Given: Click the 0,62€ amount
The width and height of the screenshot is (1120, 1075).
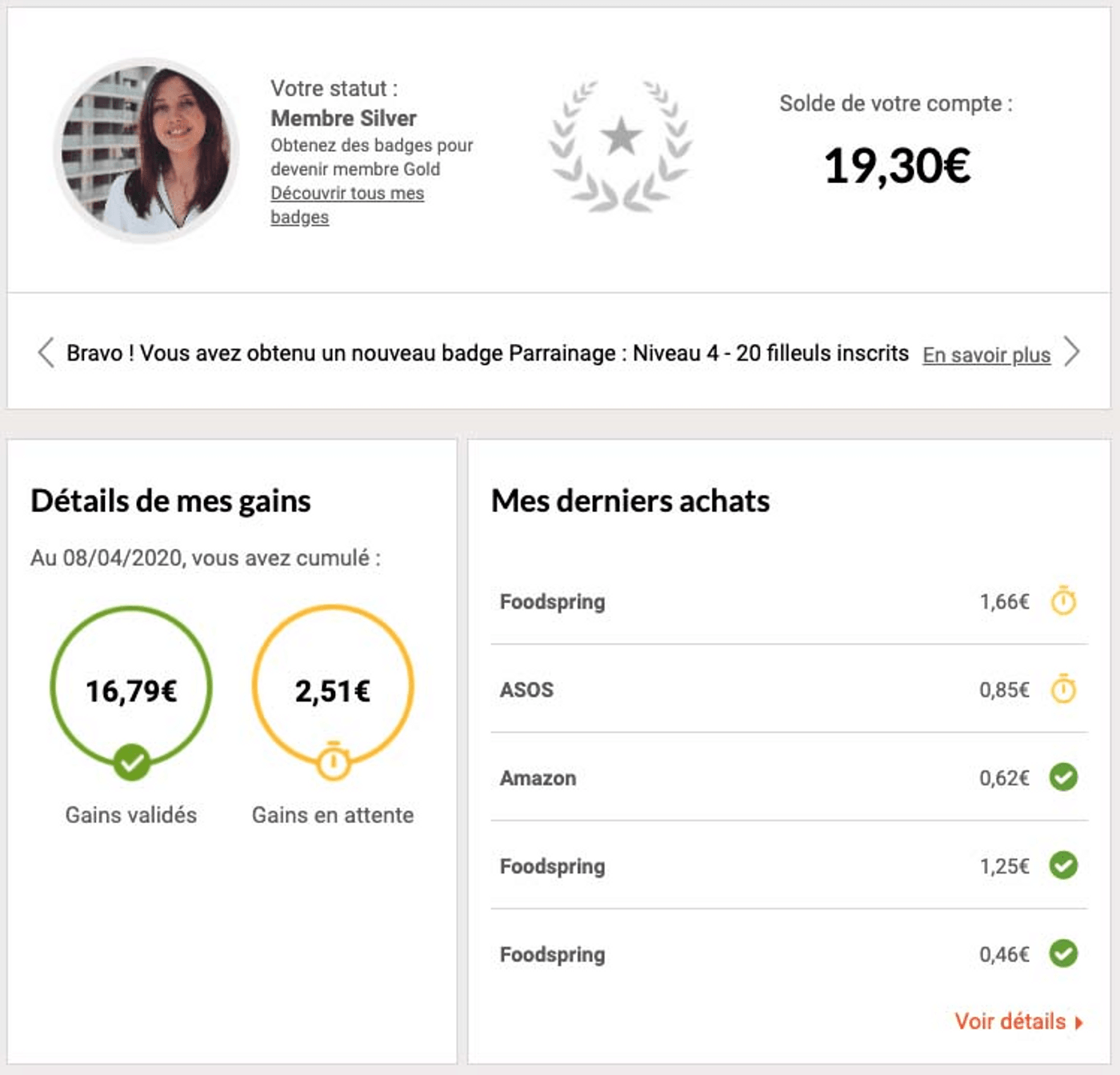Looking at the screenshot, I should 1004,777.
